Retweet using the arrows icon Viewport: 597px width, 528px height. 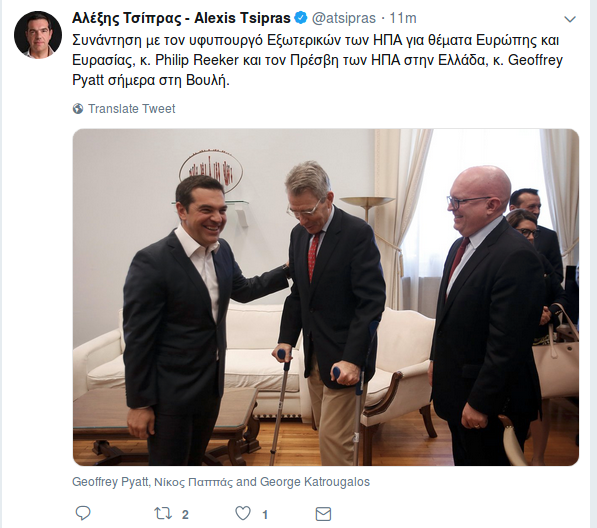[163, 514]
